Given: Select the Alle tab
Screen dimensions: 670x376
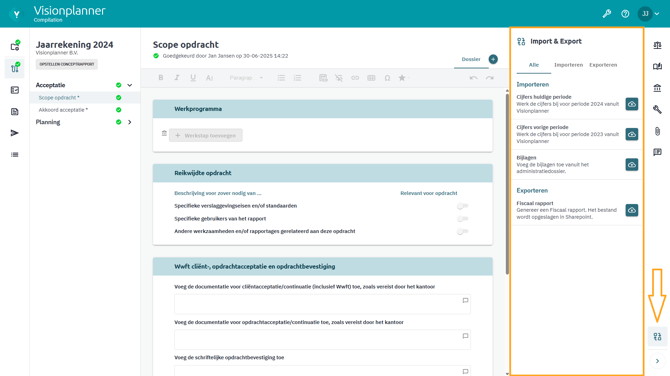Looking at the screenshot, I should point(534,65).
